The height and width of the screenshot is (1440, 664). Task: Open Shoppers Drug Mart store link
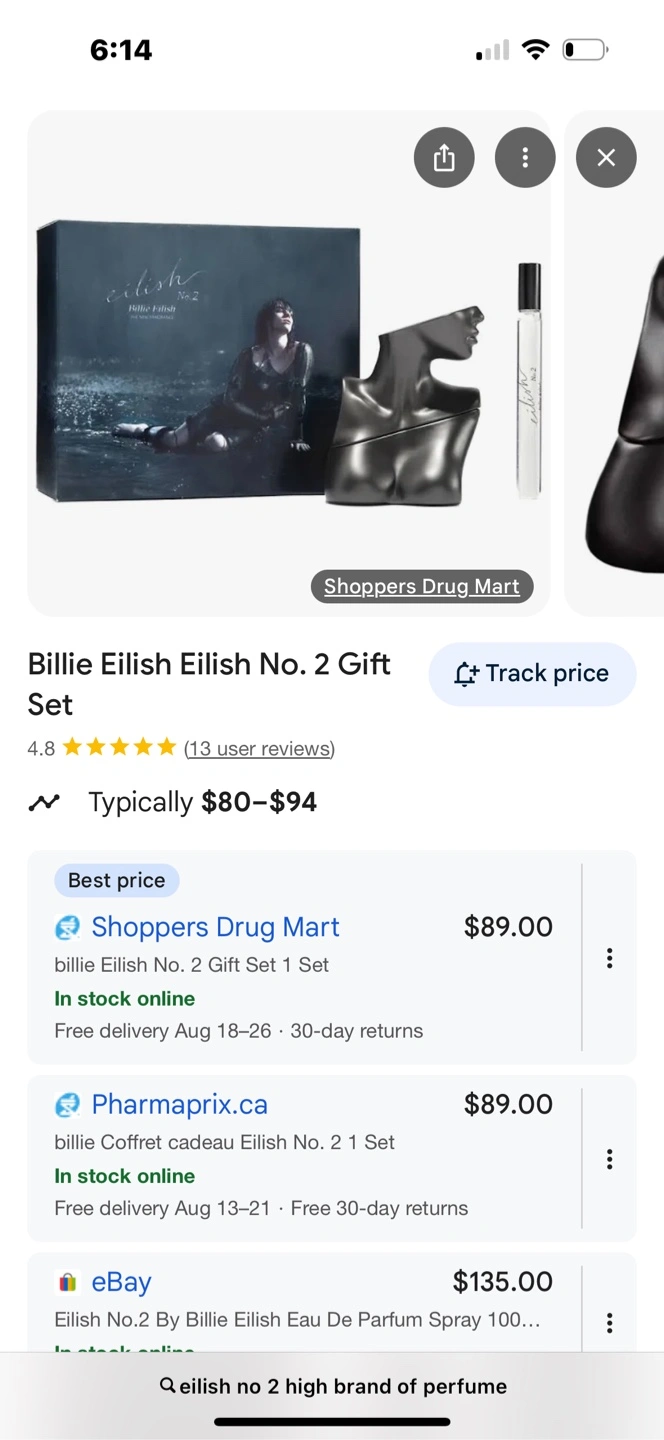215,927
